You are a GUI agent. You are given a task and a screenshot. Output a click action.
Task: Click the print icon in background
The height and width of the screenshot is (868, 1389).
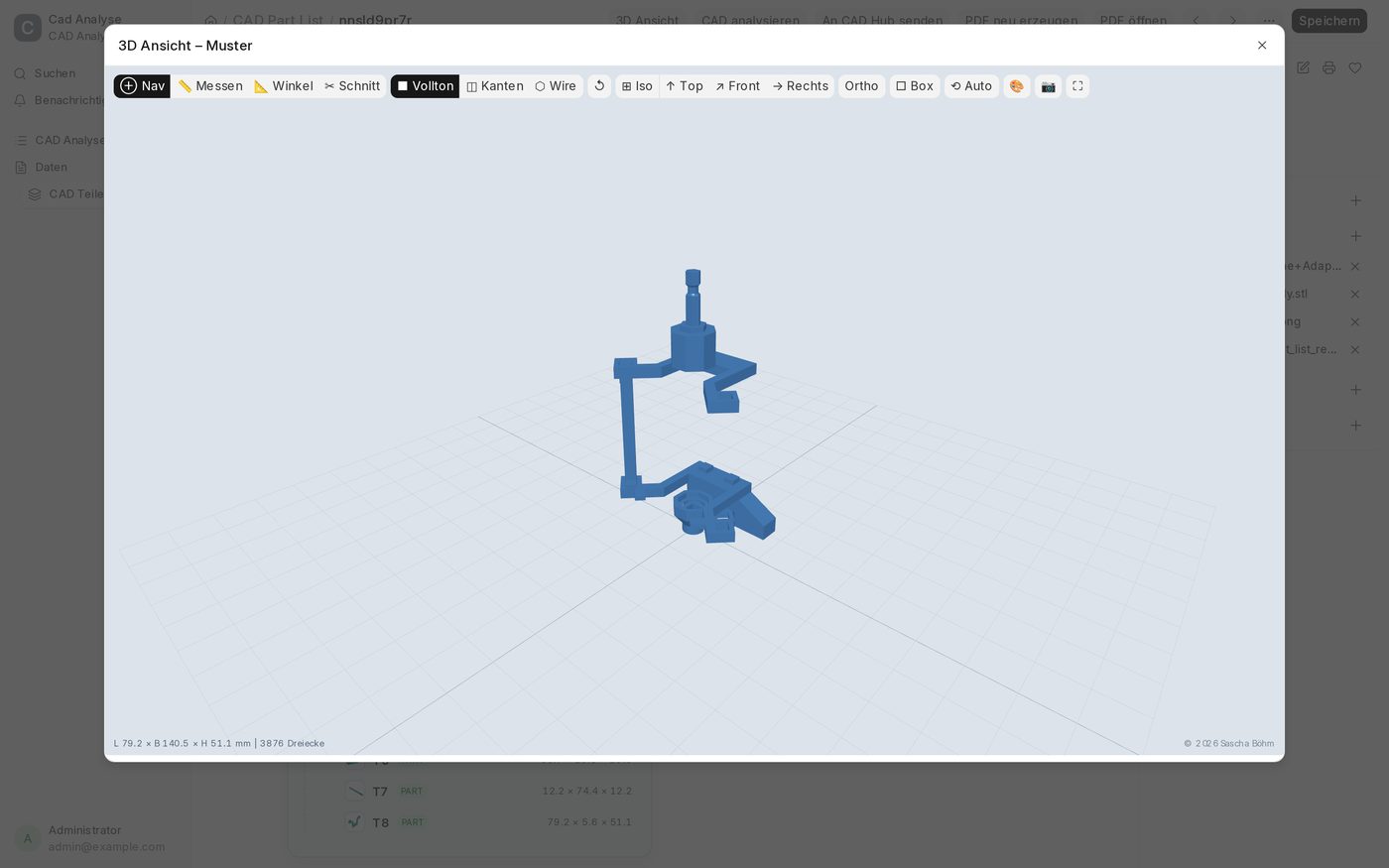tap(1328, 67)
